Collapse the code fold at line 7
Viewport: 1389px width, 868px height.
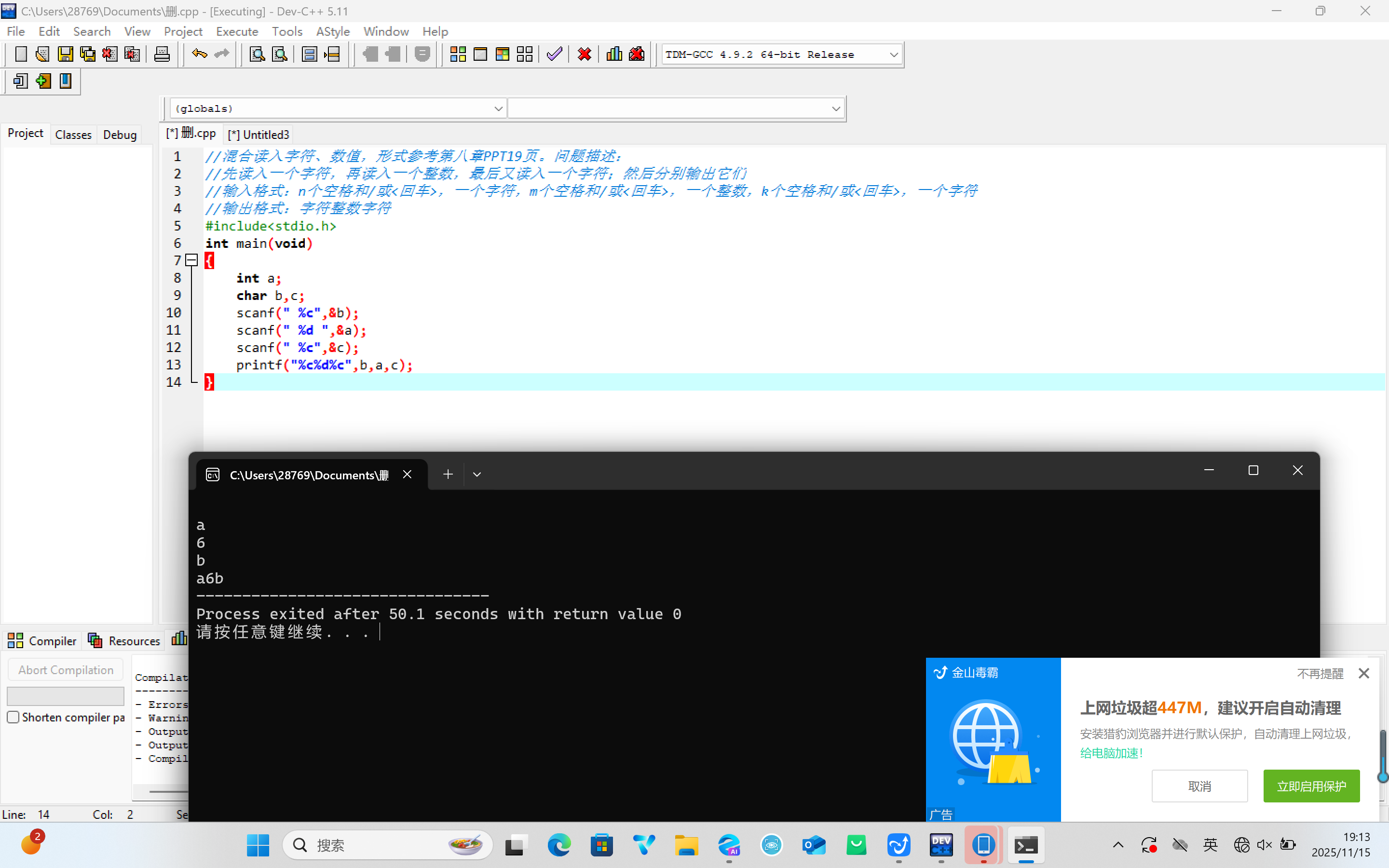(x=192, y=260)
